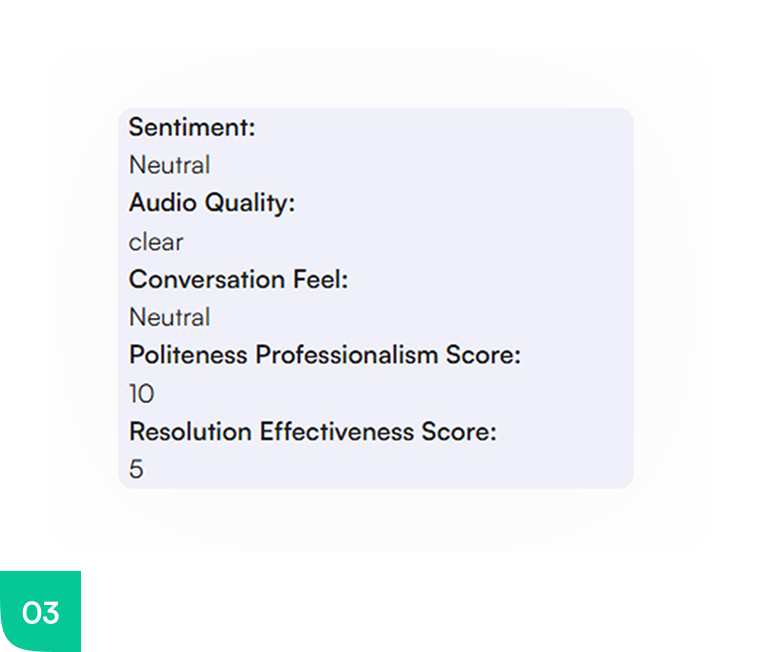Viewport: 760px width, 652px height.
Task: Click the word Audio in the card
Action: (x=162, y=203)
